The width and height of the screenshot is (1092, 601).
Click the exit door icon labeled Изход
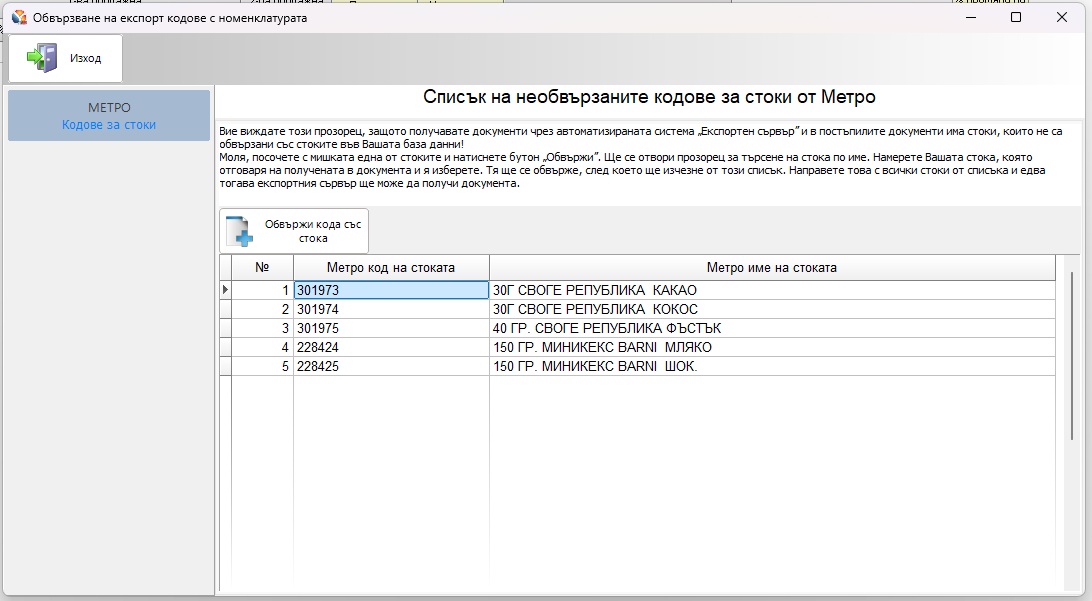pyautogui.click(x=42, y=58)
